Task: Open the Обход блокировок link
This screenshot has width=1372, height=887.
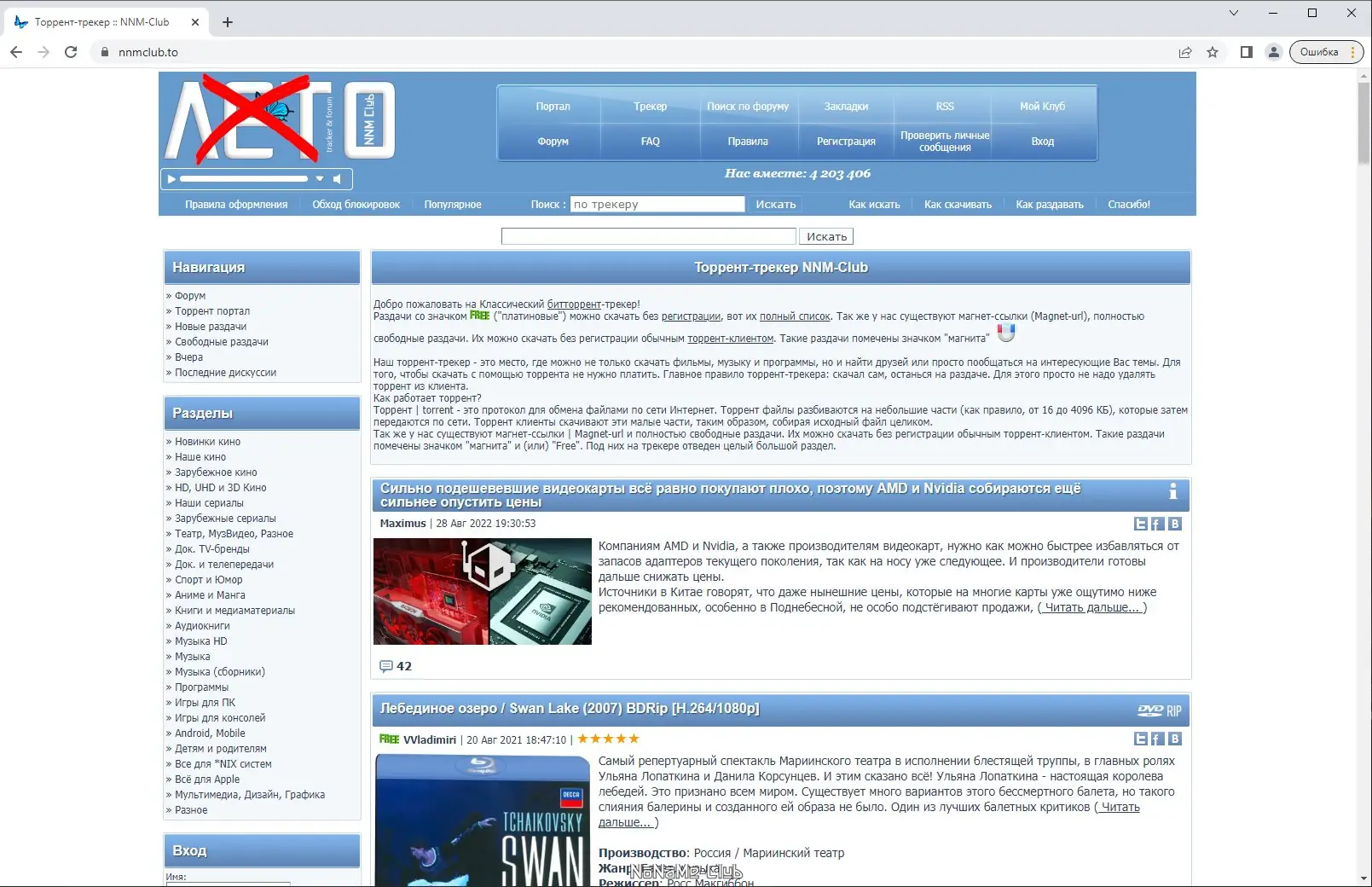Action: pos(356,205)
